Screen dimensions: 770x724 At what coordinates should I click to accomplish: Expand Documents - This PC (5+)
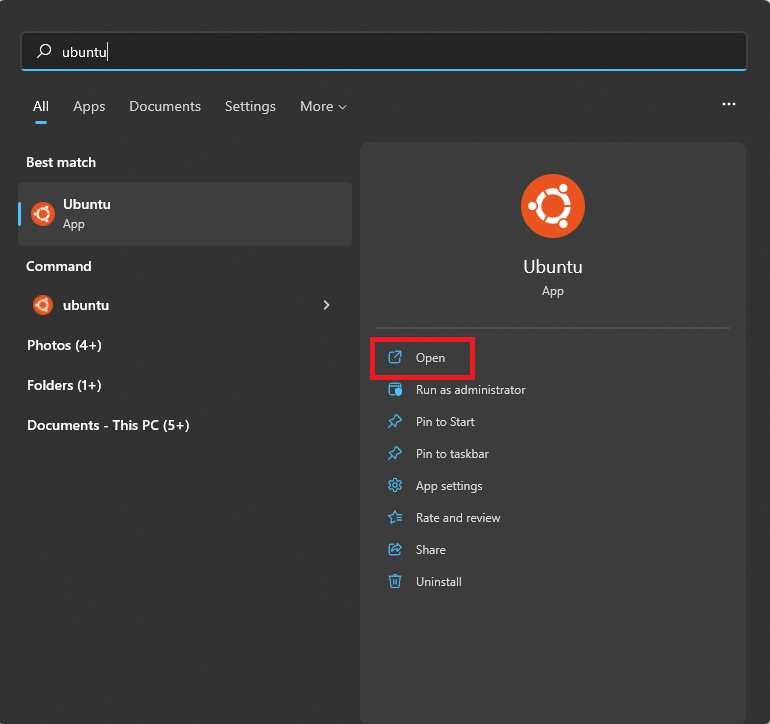pyautogui.click(x=108, y=425)
